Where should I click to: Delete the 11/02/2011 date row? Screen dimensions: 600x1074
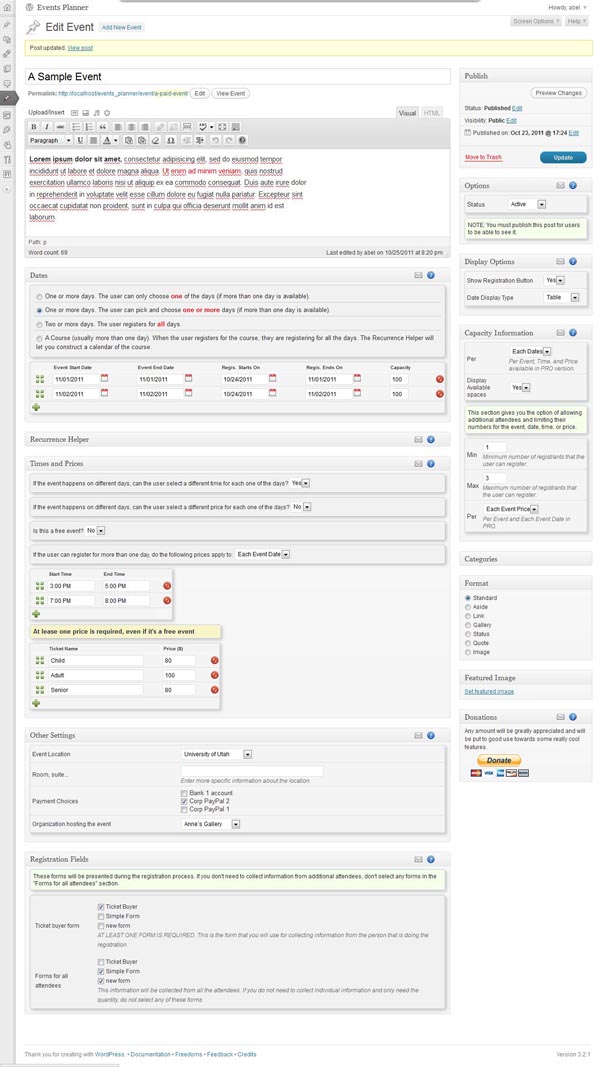(439, 394)
